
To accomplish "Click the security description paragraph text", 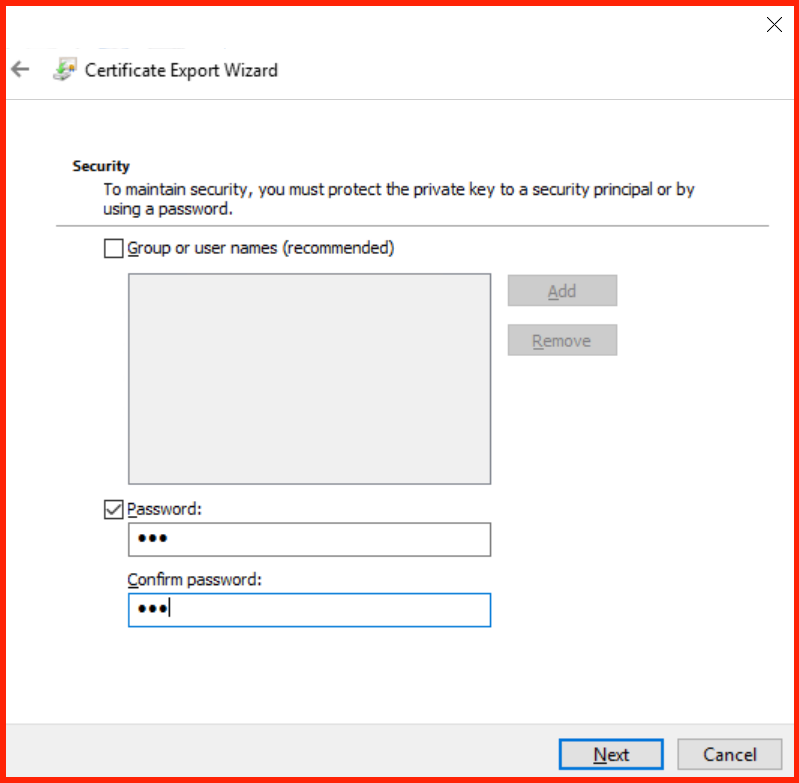I will point(398,199).
